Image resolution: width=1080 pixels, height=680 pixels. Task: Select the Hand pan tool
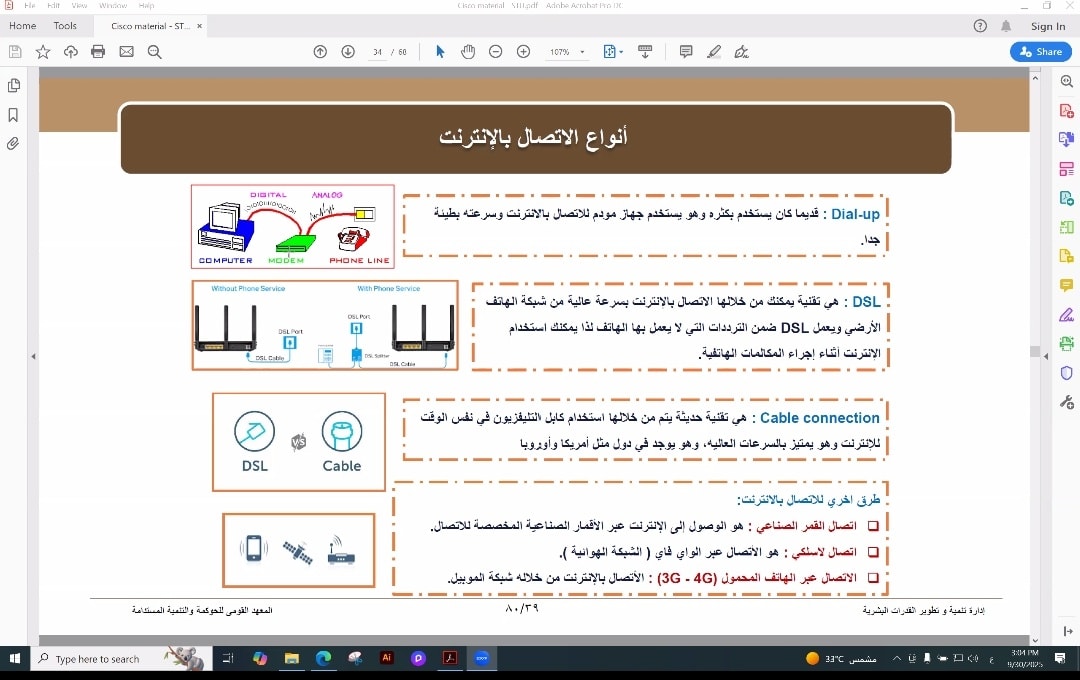tap(467, 52)
